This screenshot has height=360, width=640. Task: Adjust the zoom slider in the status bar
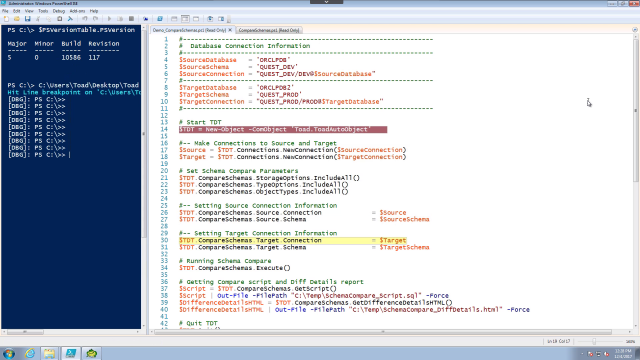coord(594,341)
